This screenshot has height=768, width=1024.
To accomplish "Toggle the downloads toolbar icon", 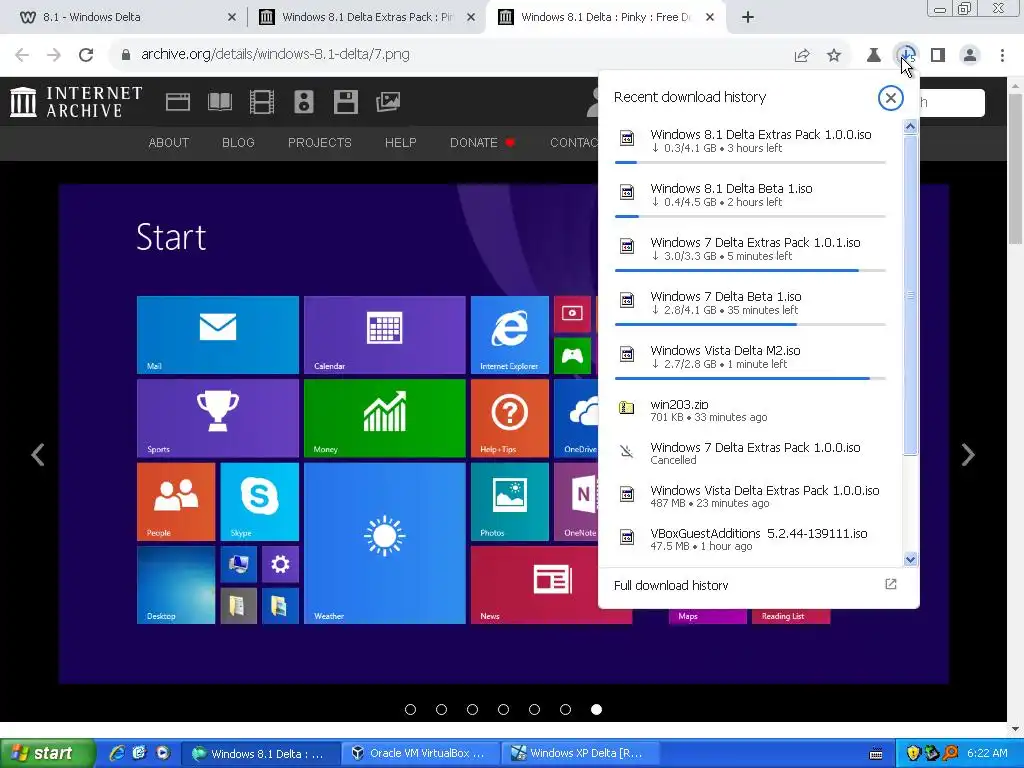I will (906, 55).
